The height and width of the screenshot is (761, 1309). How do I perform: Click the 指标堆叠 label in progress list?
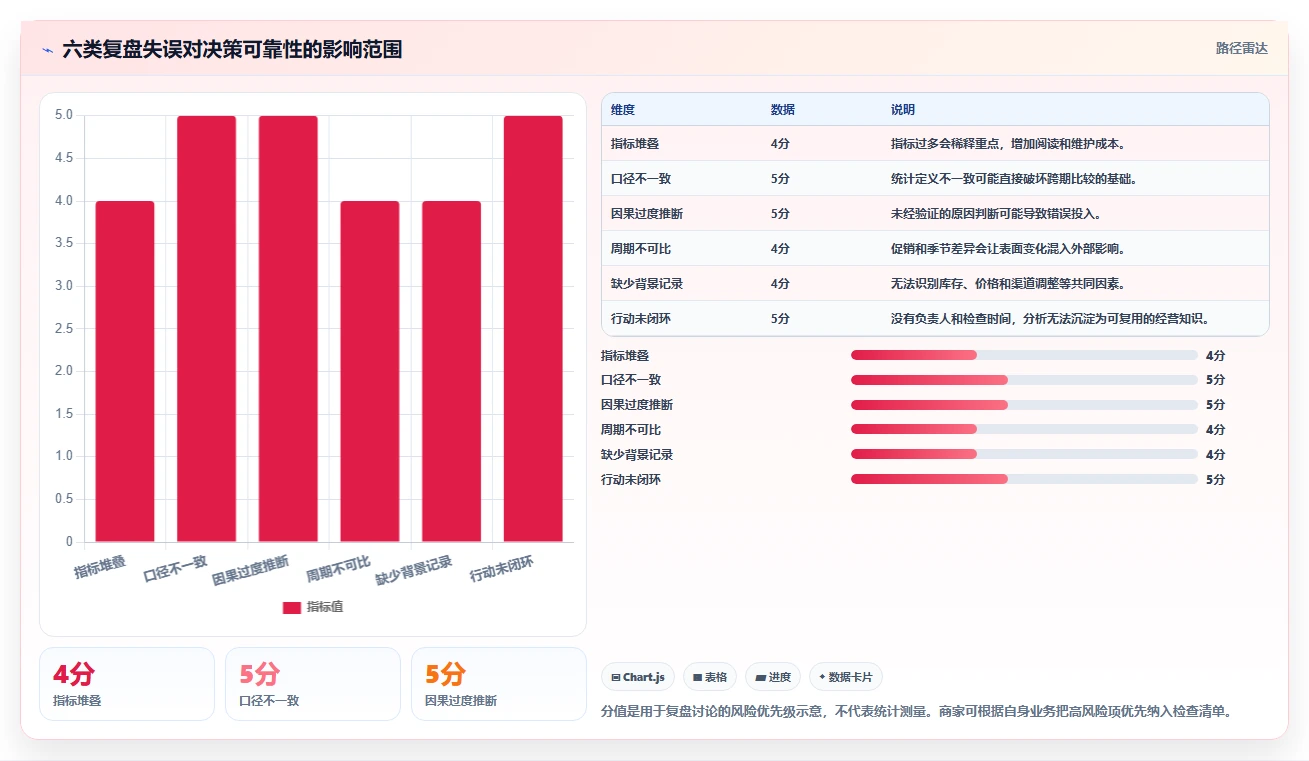625,355
